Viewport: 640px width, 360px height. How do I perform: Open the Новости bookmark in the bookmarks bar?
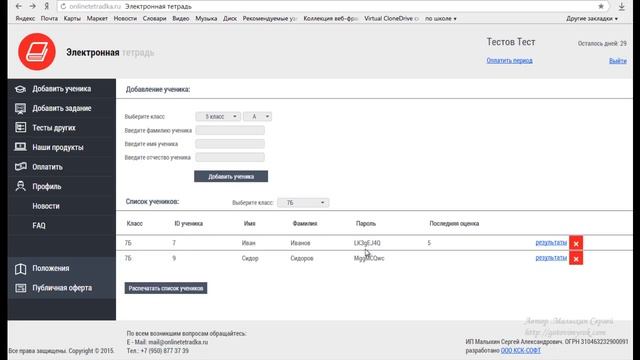coord(125,19)
